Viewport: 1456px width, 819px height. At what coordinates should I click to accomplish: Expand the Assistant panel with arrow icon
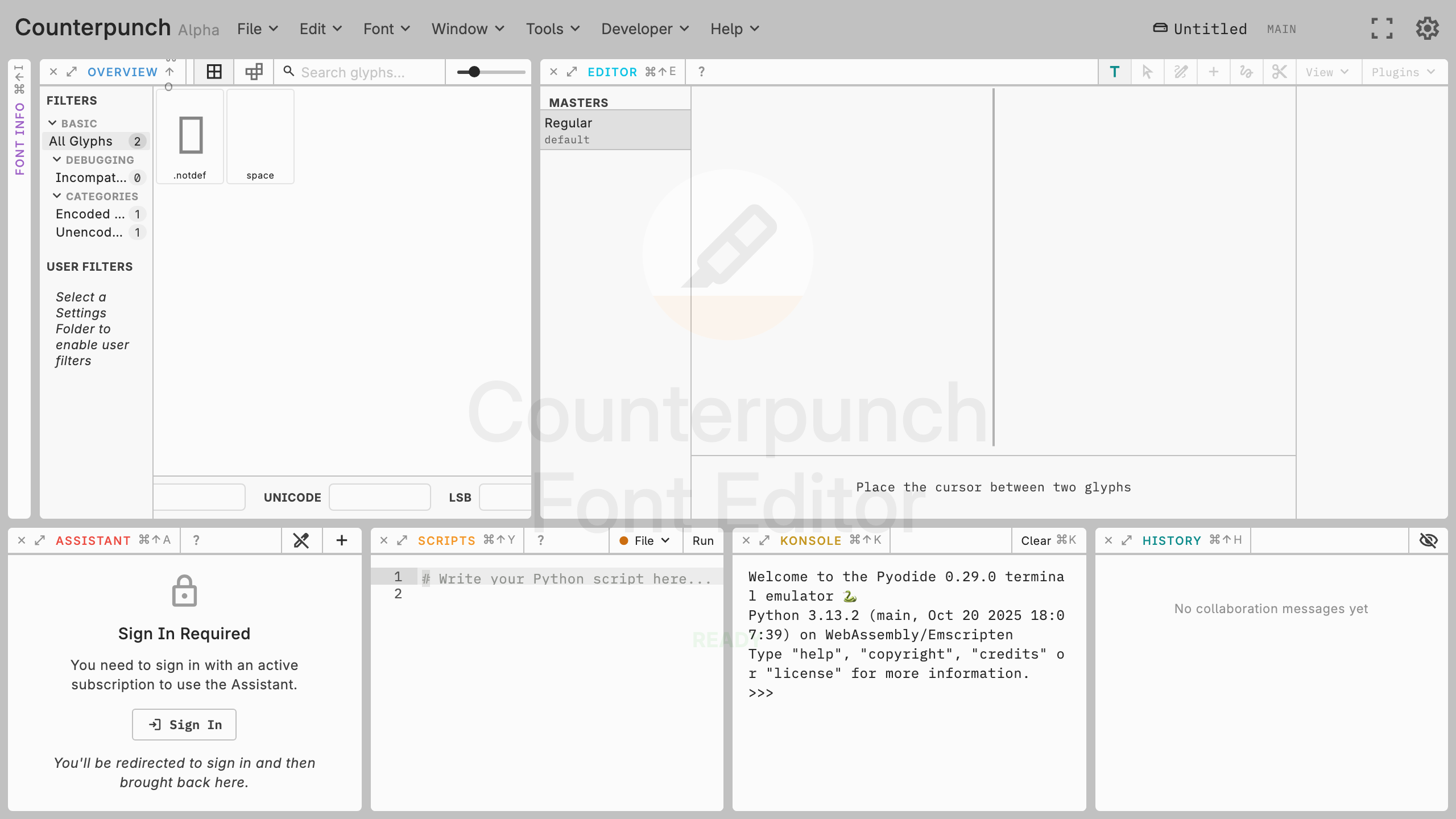coord(40,540)
